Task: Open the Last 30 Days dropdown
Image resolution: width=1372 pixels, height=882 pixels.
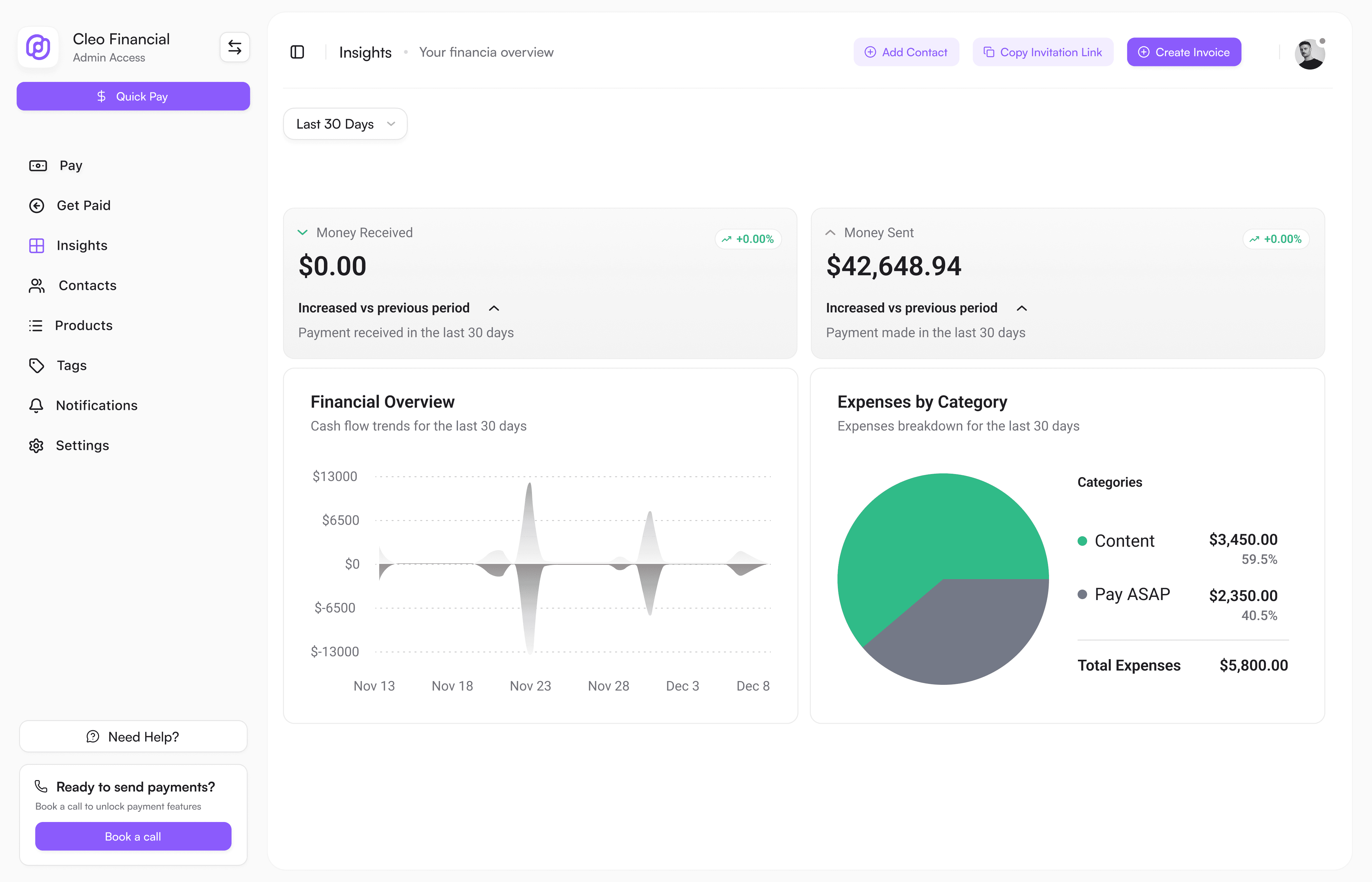Action: pyautogui.click(x=345, y=124)
